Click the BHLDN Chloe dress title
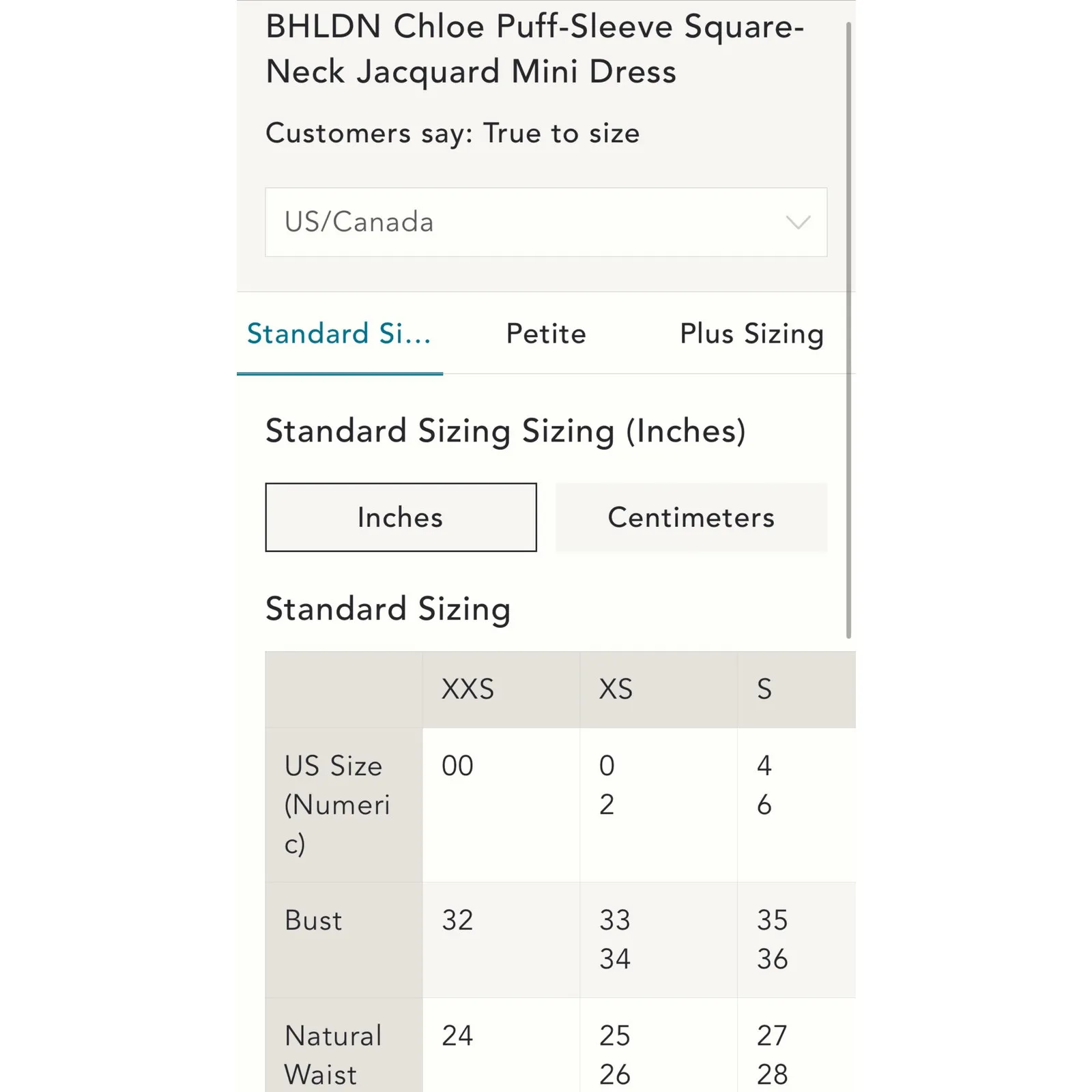Viewport: 1092px width, 1092px height. tap(535, 49)
